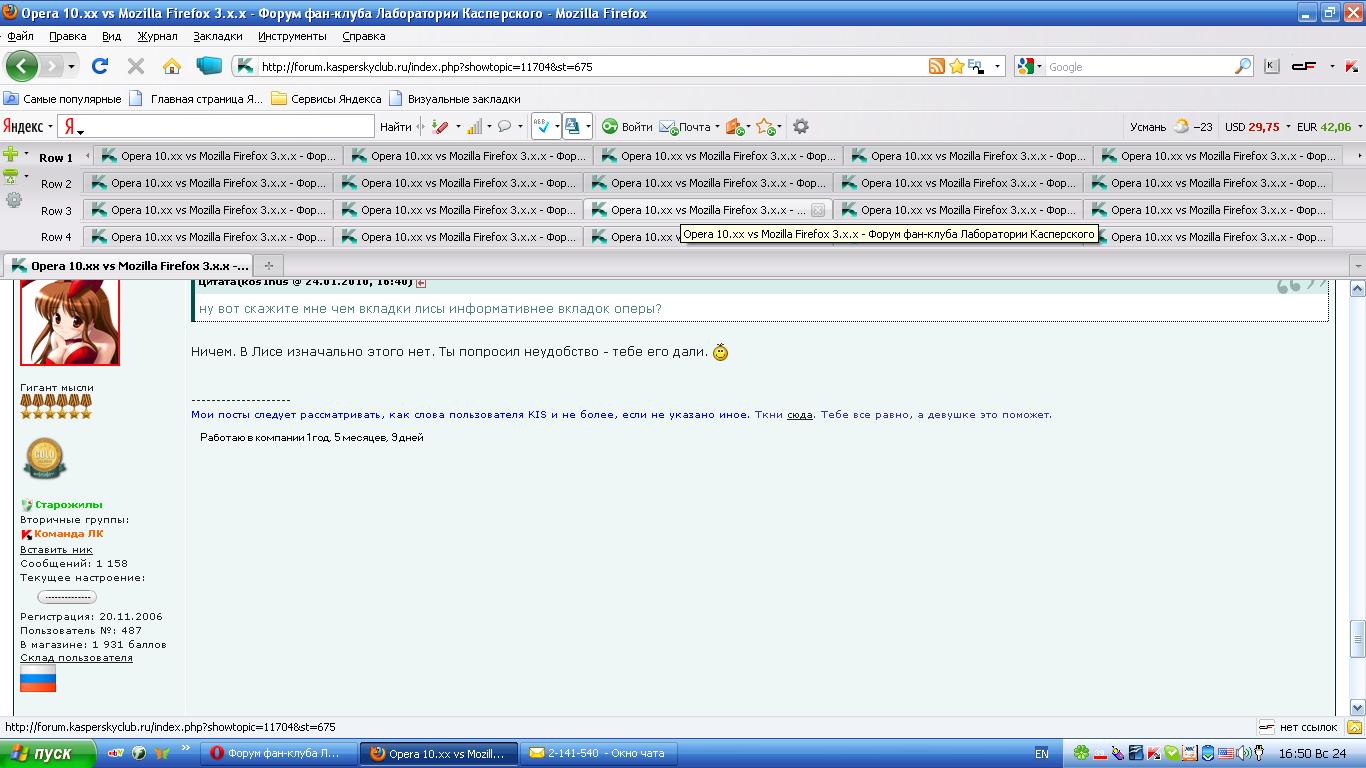Open the Правка menu
The height and width of the screenshot is (768, 1366).
tap(68, 36)
